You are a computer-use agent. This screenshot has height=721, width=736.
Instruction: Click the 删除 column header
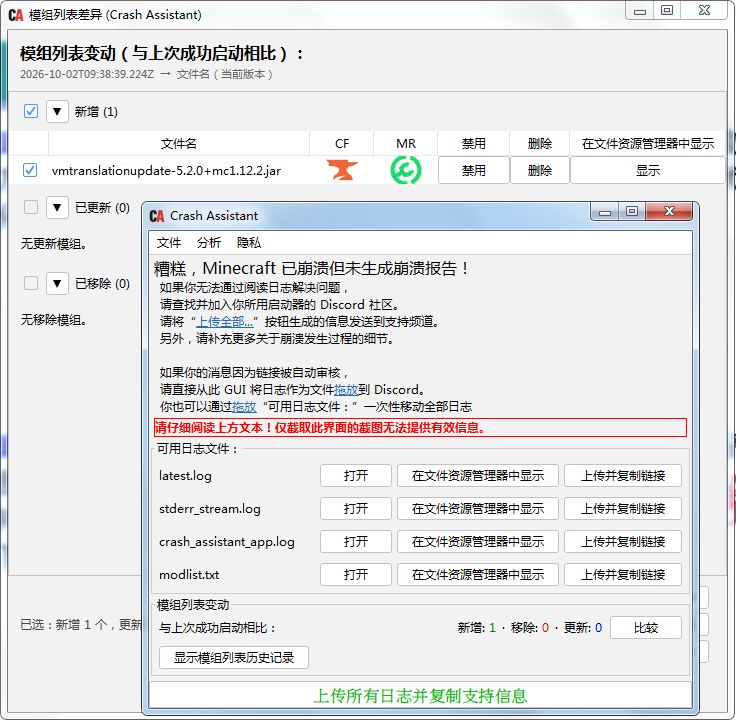540,144
